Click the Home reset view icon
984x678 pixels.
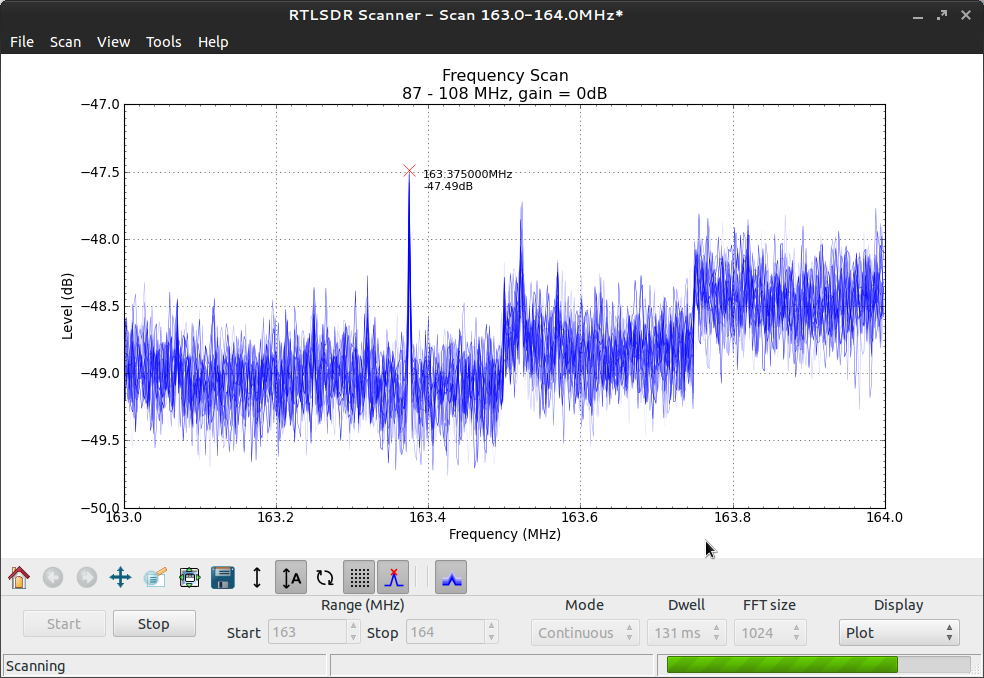coord(19,577)
